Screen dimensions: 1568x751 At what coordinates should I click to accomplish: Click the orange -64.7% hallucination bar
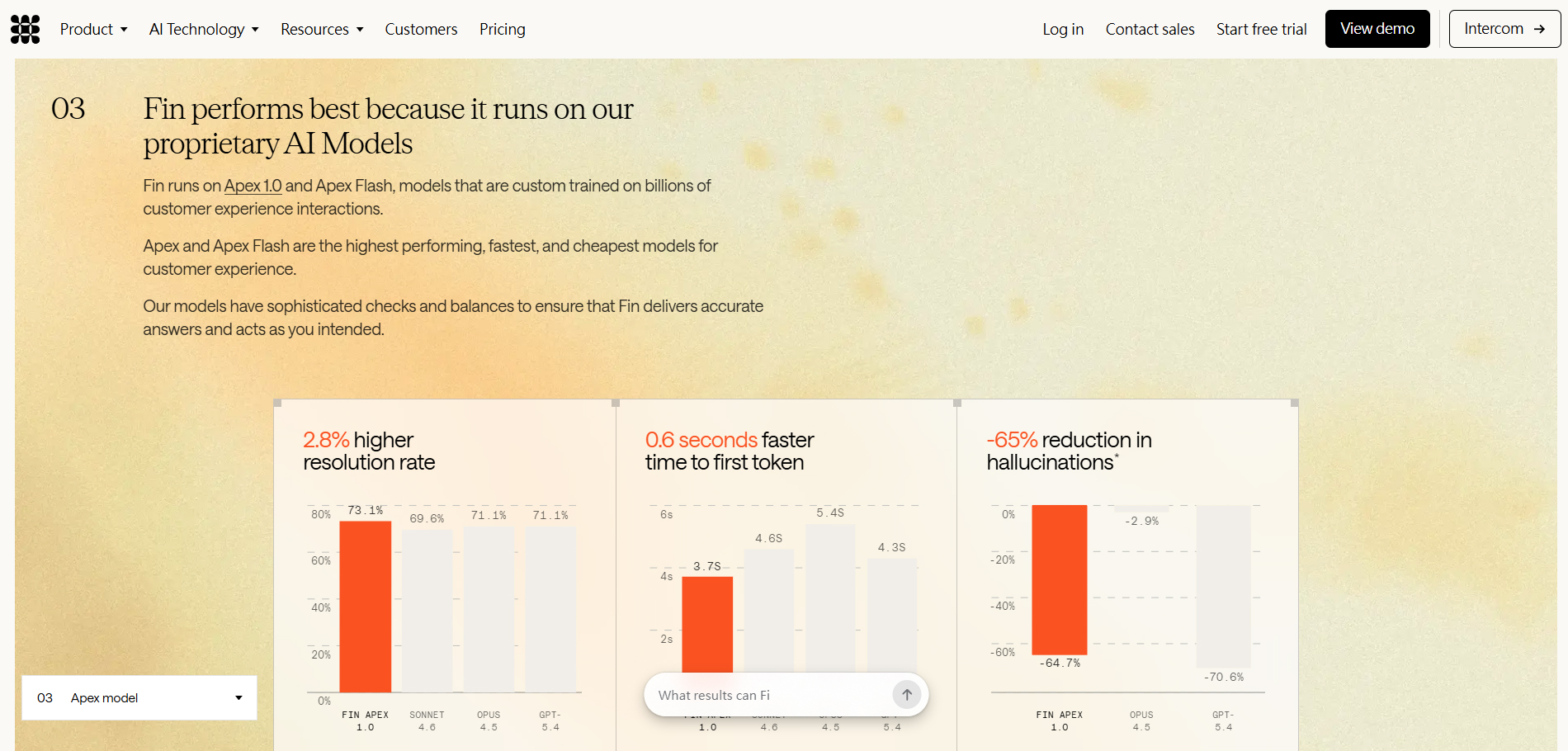click(1060, 579)
